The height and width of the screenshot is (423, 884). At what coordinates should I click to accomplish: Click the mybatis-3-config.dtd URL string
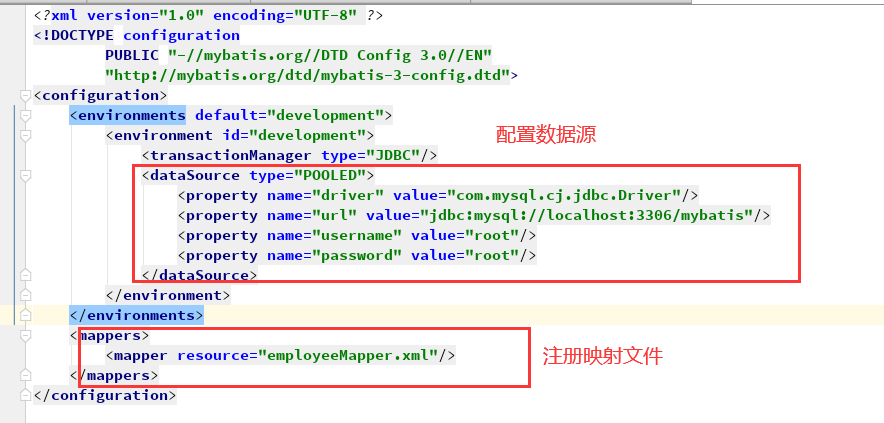(x=308, y=75)
